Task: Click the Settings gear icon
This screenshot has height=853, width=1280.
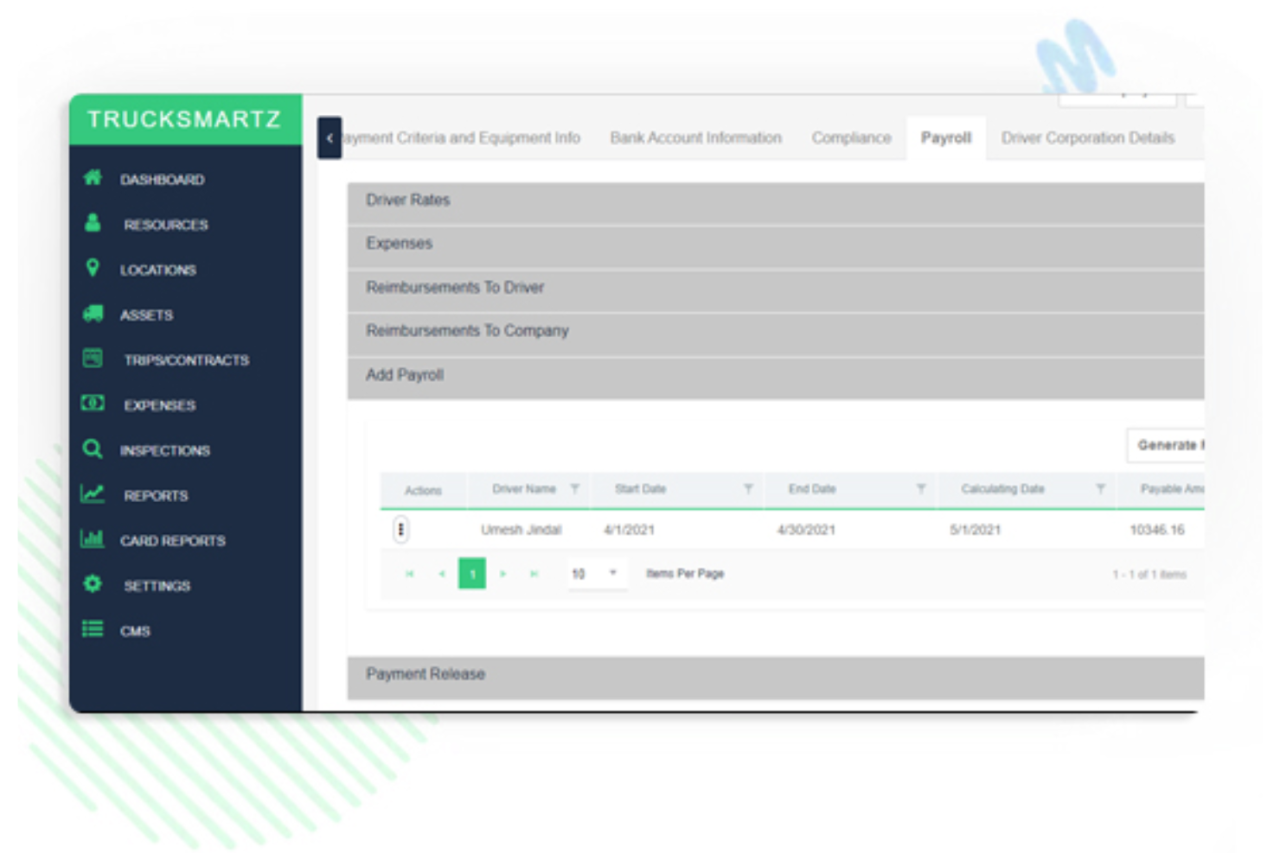Action: tap(93, 584)
